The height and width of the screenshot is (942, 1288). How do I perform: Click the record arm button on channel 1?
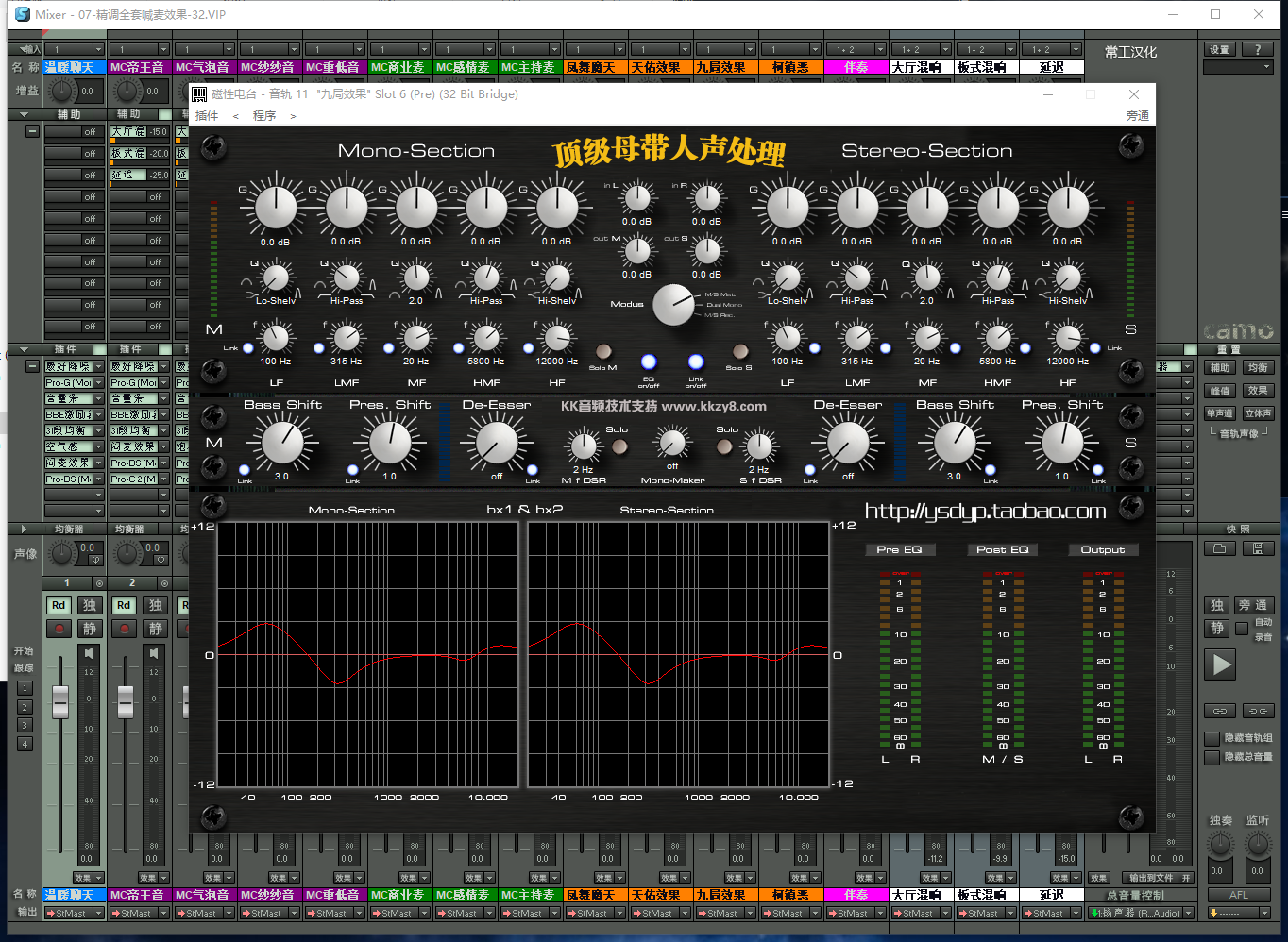click(x=59, y=629)
